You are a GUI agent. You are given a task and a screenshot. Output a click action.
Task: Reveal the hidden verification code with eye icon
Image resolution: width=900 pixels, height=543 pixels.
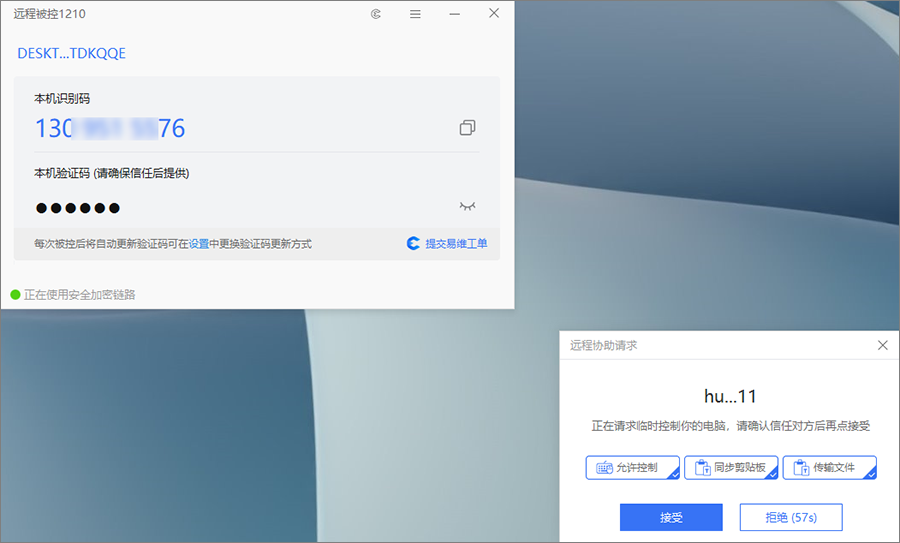[467, 206]
